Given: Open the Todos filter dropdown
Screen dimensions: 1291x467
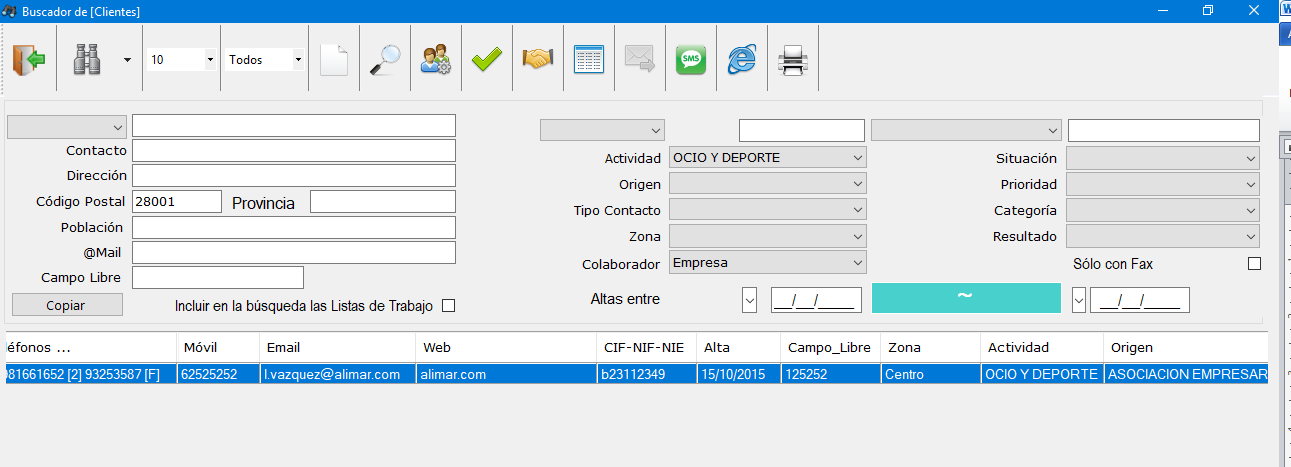Looking at the screenshot, I should click(x=298, y=60).
